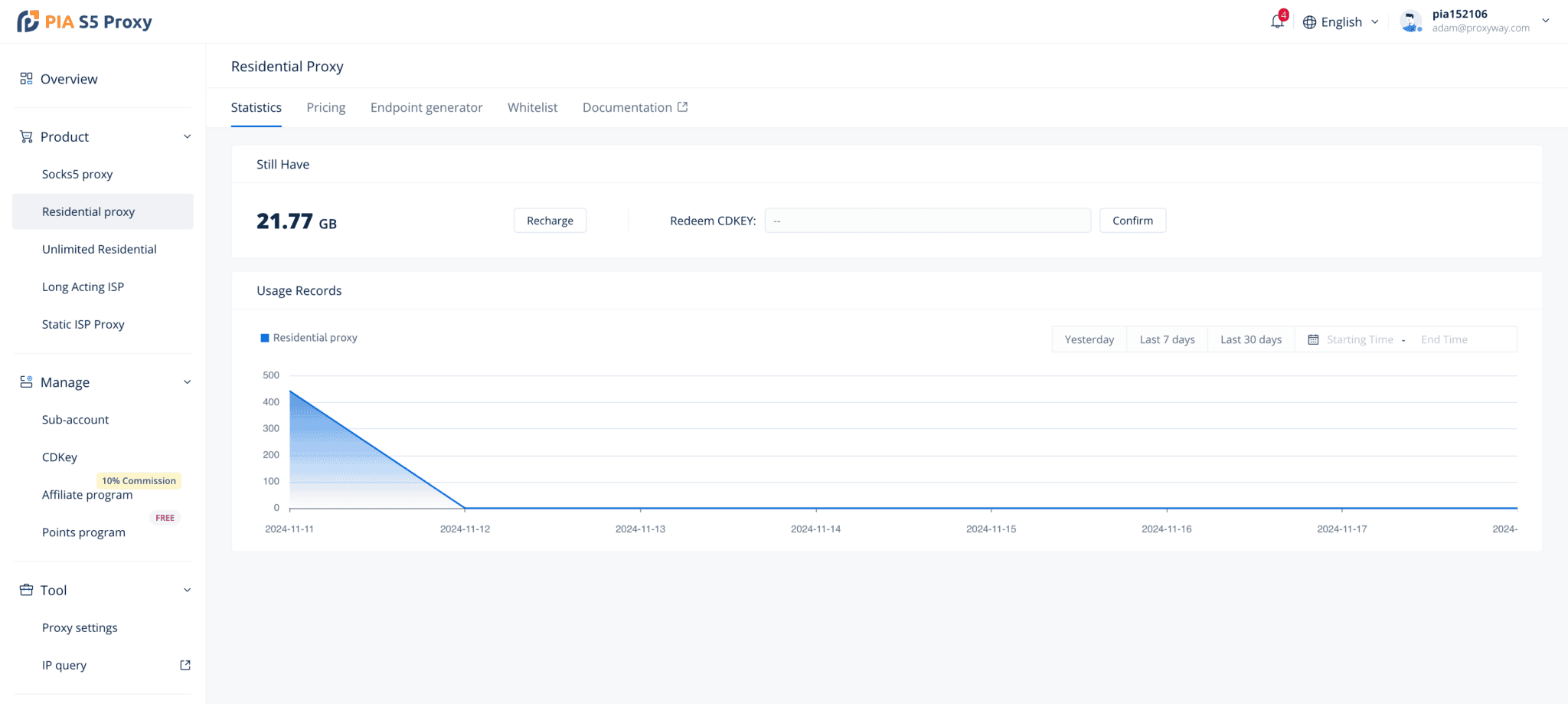Select the Yesterday time filter
Viewport: 1568px width, 704px height.
pos(1089,339)
